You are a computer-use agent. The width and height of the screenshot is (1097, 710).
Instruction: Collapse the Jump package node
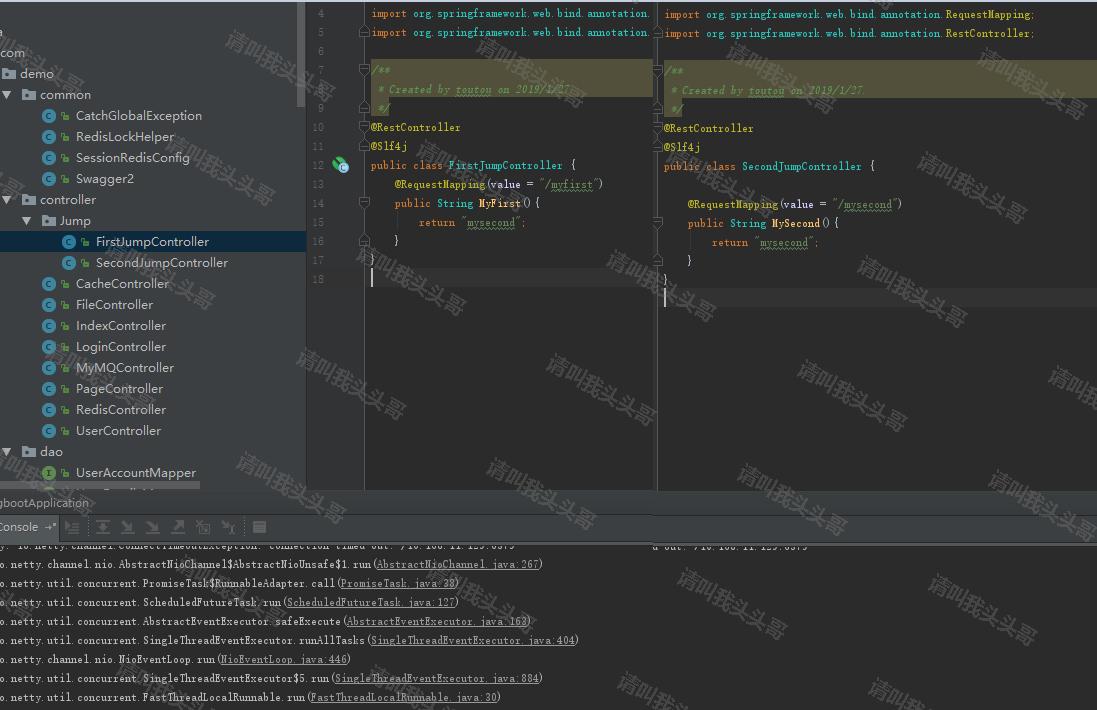point(27,220)
